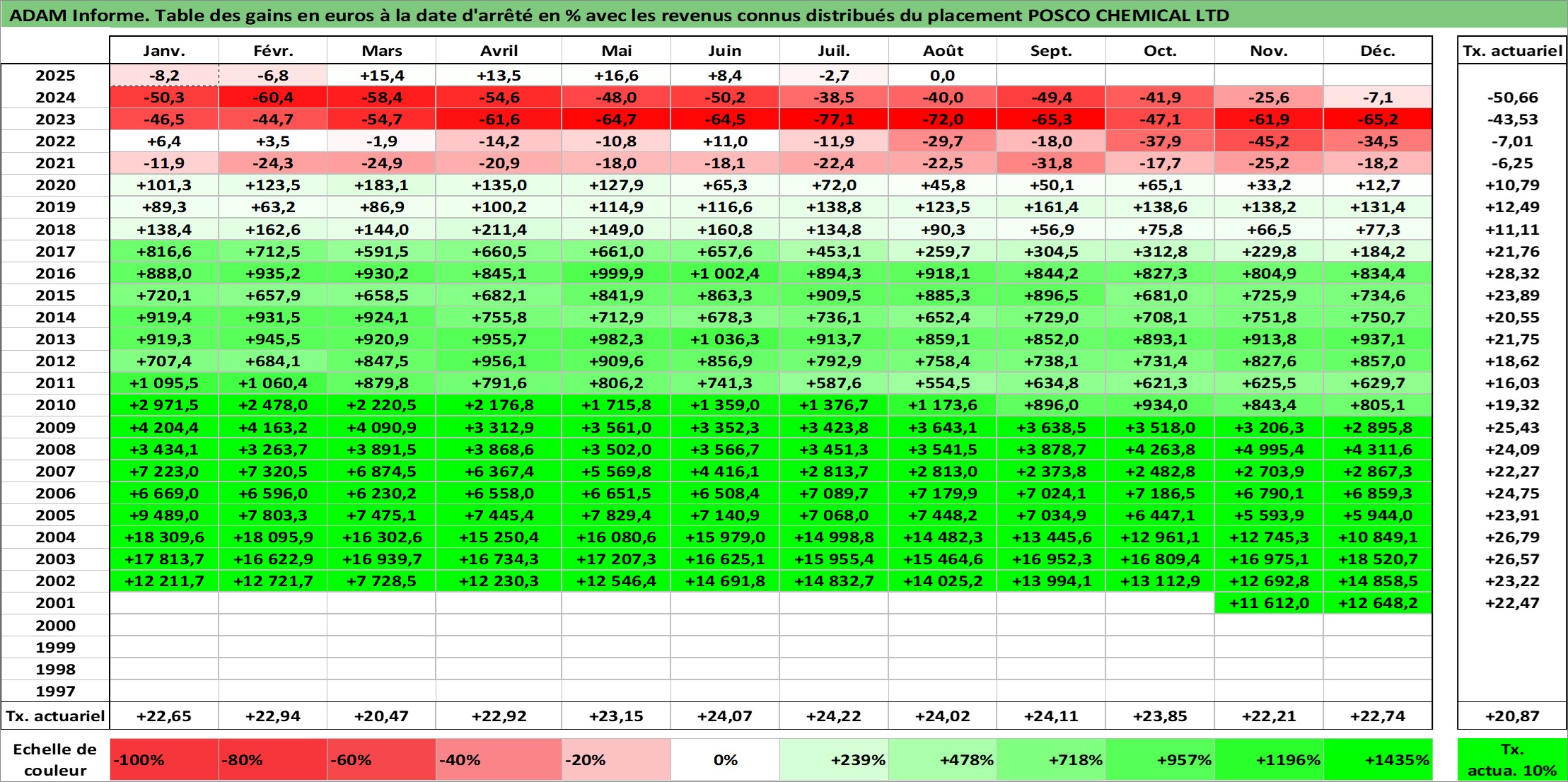This screenshot has height=782, width=1568.
Task: Click the Tx. actuariel header on right
Action: click(x=1512, y=50)
